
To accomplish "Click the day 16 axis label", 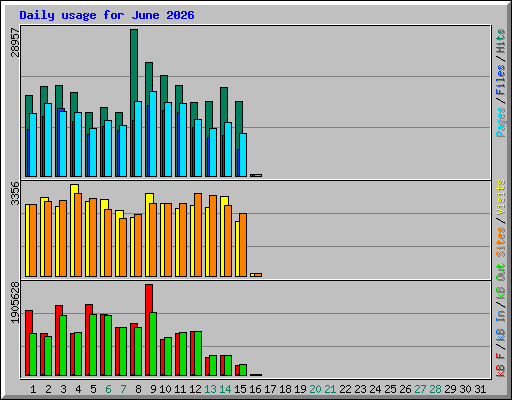I will tap(255, 389).
